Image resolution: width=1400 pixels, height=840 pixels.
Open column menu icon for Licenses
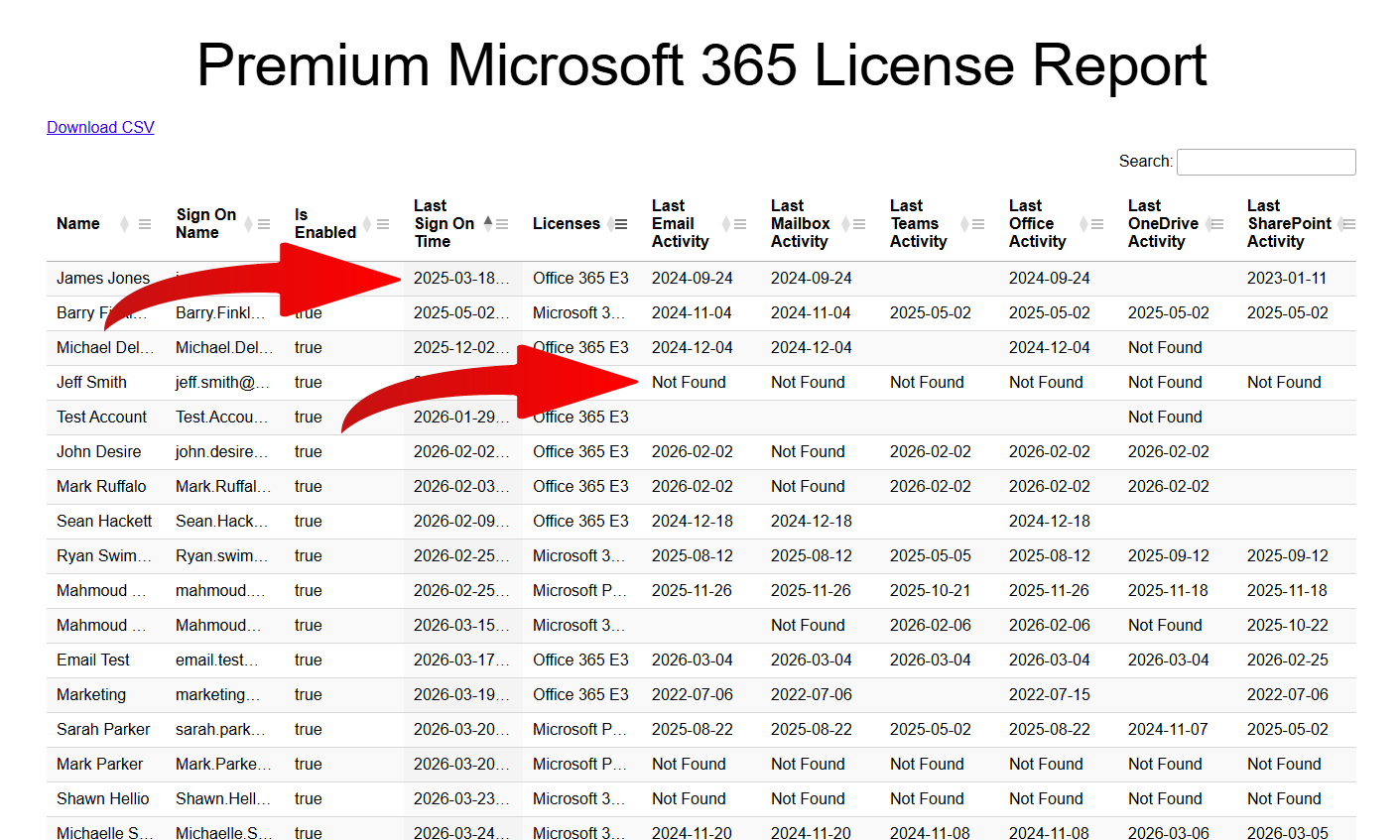click(x=621, y=224)
